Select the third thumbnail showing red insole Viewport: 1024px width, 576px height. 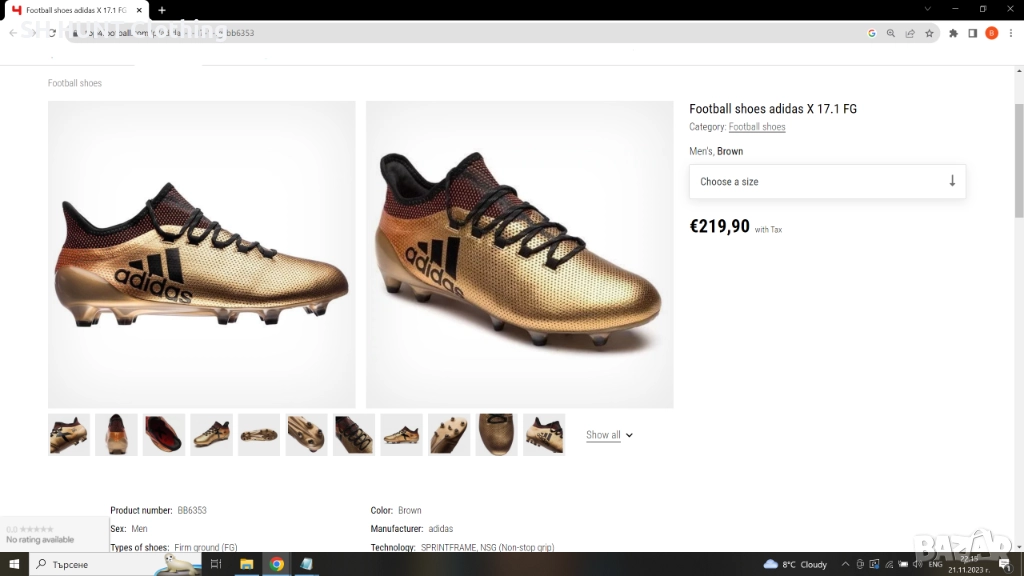tap(164, 434)
